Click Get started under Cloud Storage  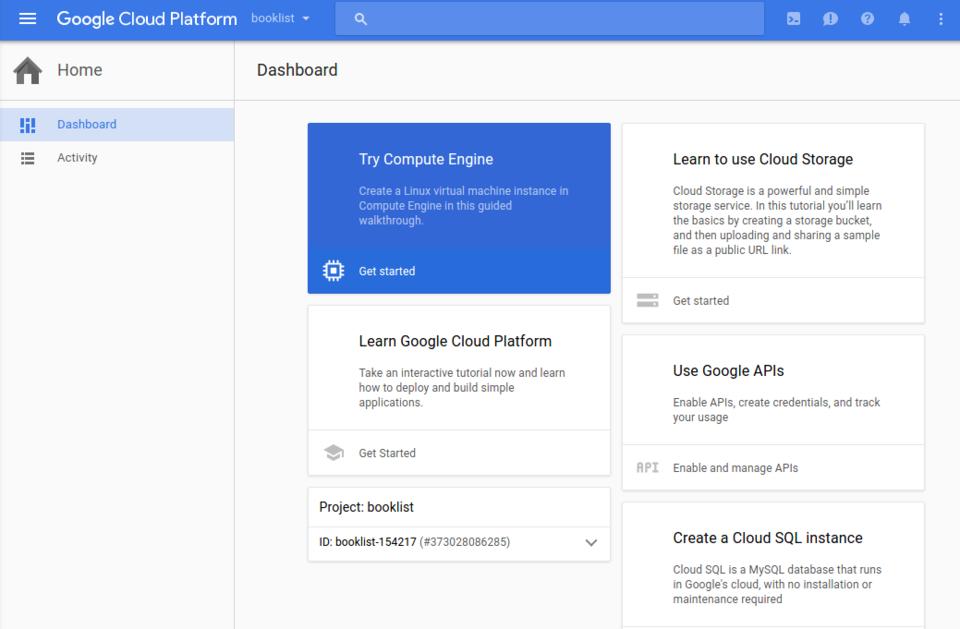(x=700, y=300)
